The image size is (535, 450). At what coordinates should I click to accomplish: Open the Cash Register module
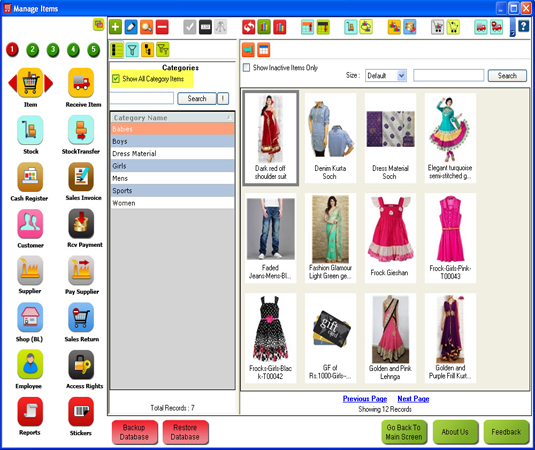30,177
